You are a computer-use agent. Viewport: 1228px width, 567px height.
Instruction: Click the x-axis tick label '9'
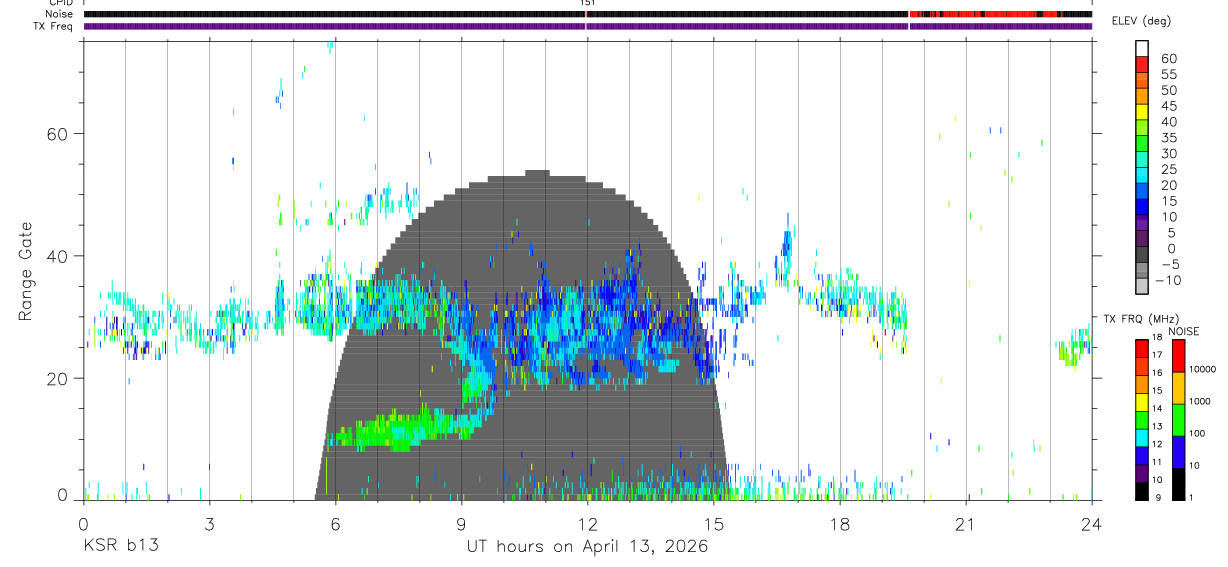click(x=461, y=523)
